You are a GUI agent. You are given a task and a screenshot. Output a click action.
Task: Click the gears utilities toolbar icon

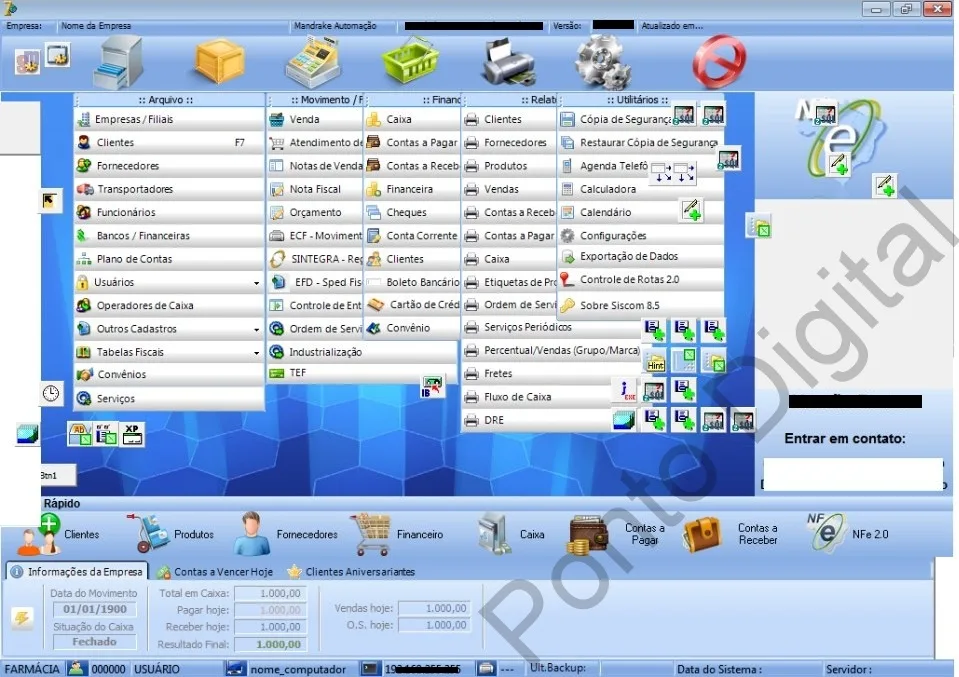tap(603, 62)
